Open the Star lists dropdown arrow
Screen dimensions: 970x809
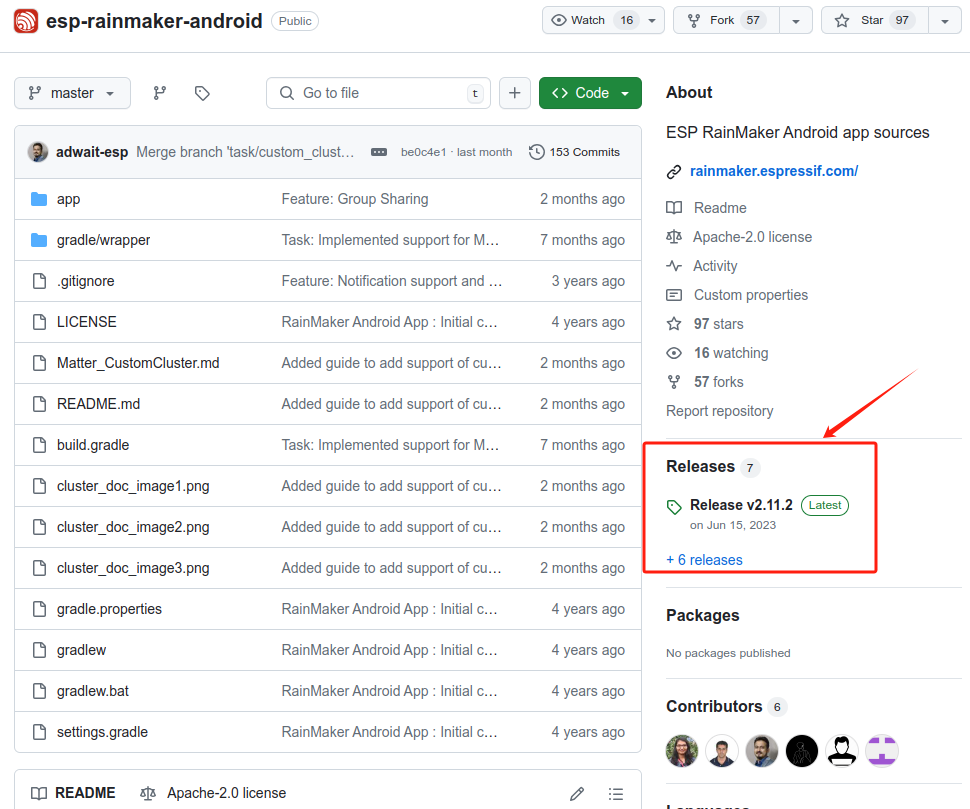pos(945,21)
